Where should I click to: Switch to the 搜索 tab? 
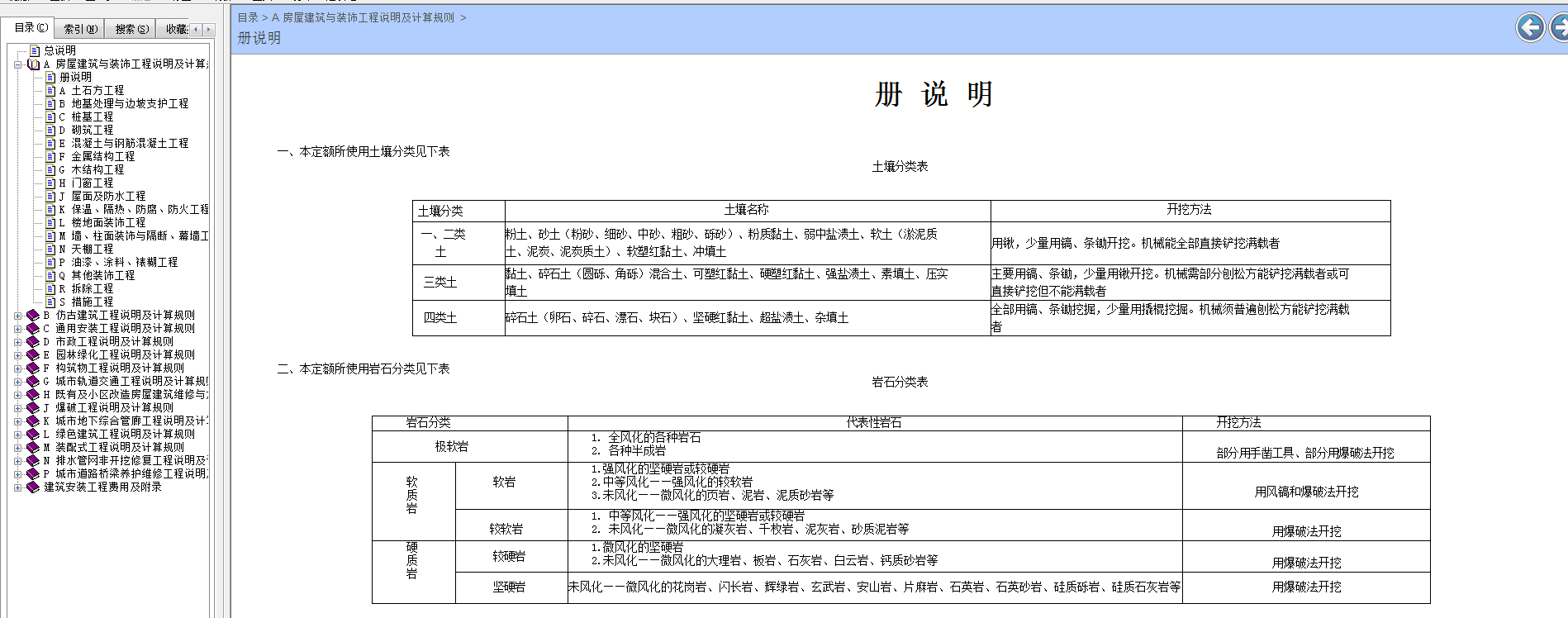(x=131, y=29)
